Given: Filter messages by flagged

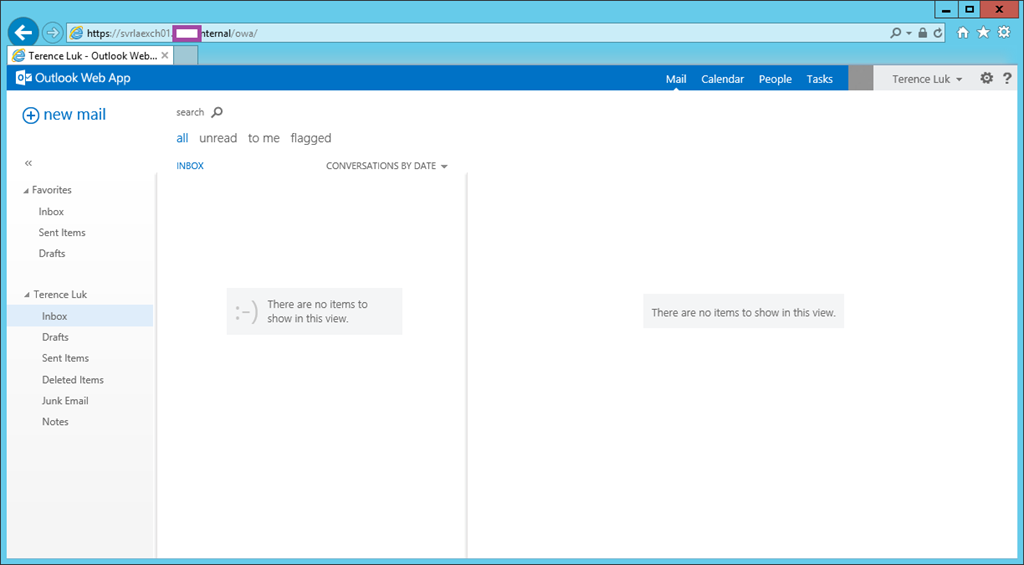Looking at the screenshot, I should [311, 138].
